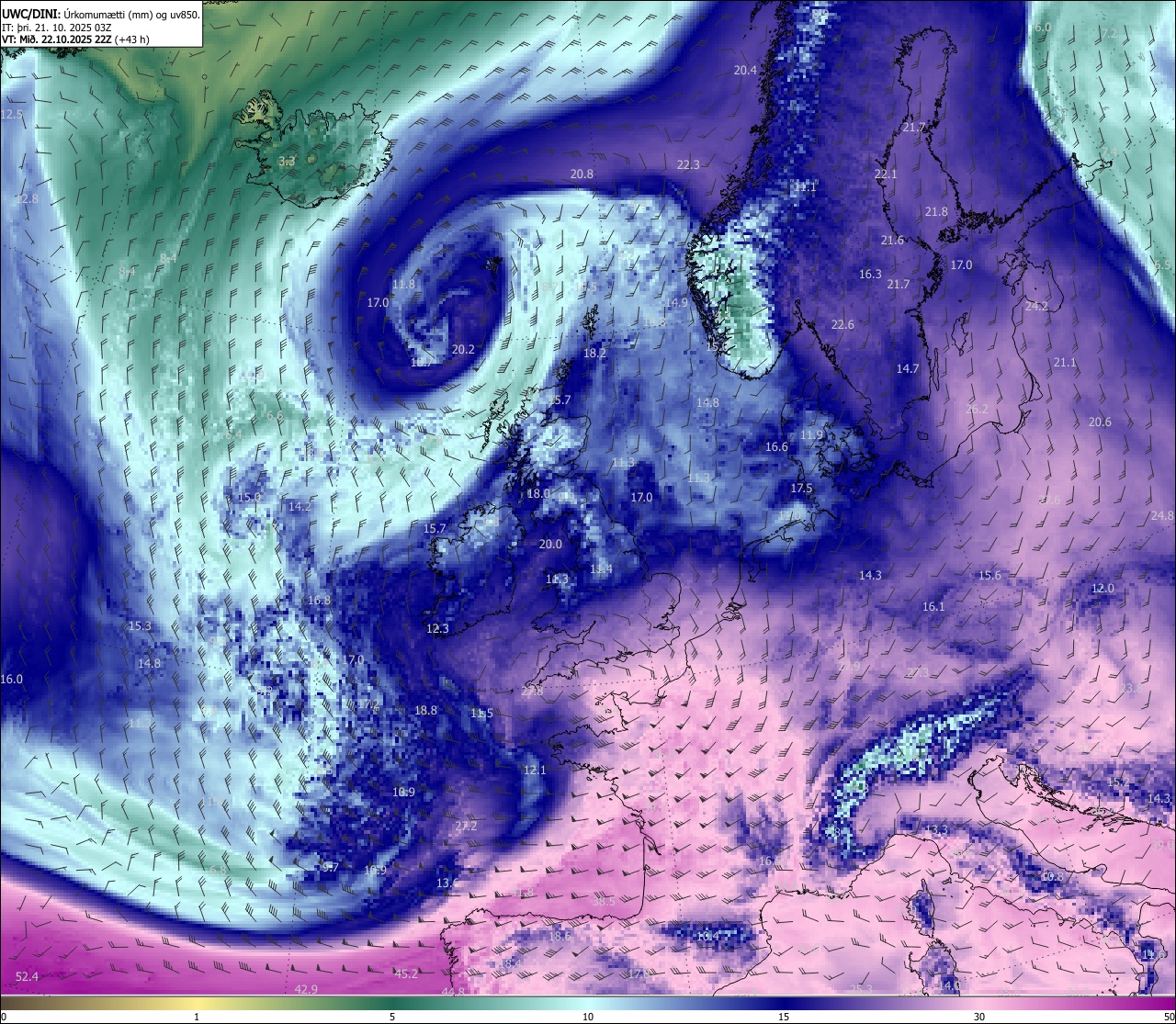This screenshot has height=1024, width=1176.
Task: Click the 24.2 value over the Baltic states
Action: point(1036,307)
